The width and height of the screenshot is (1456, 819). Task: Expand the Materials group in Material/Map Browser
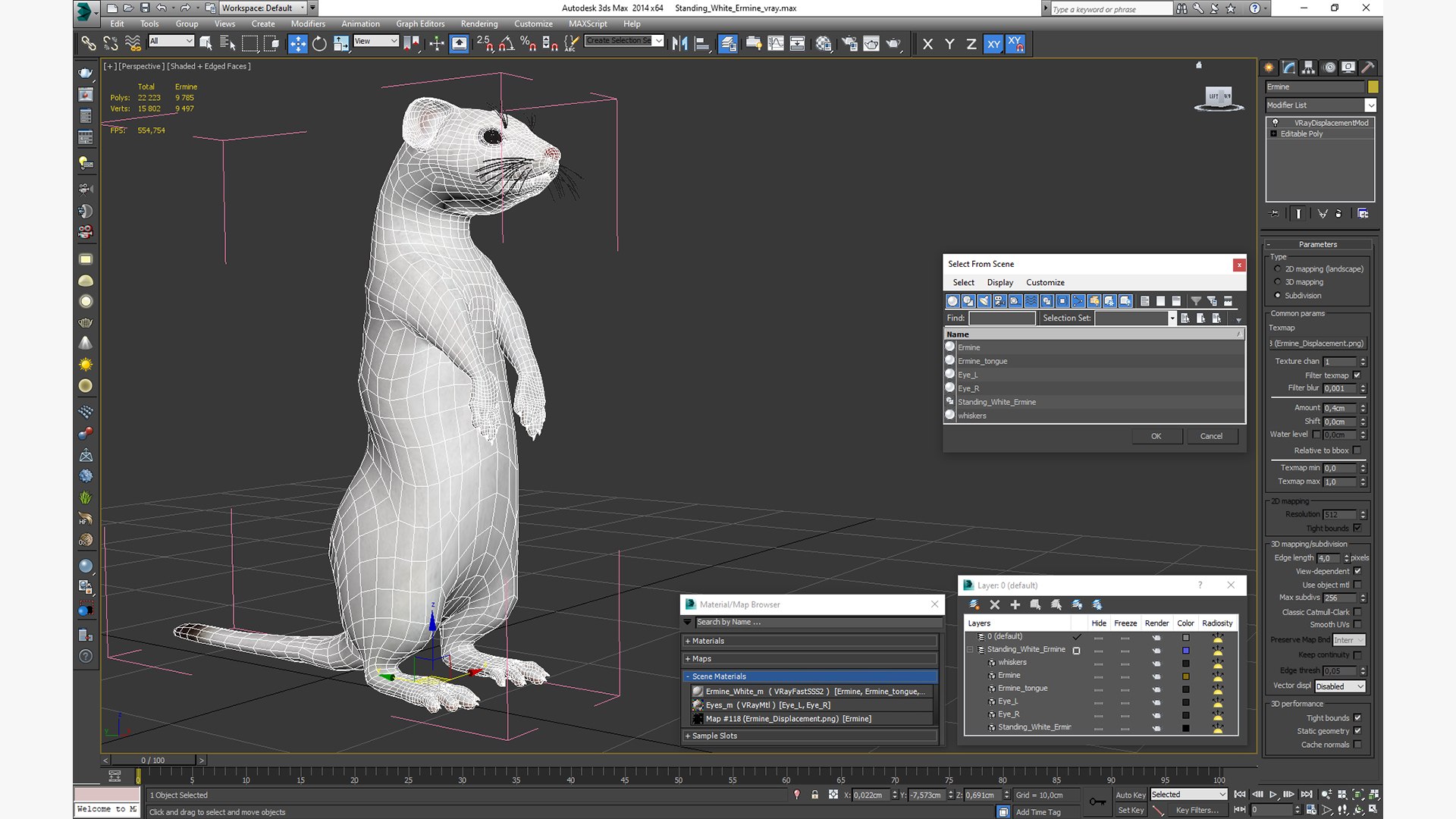810,641
